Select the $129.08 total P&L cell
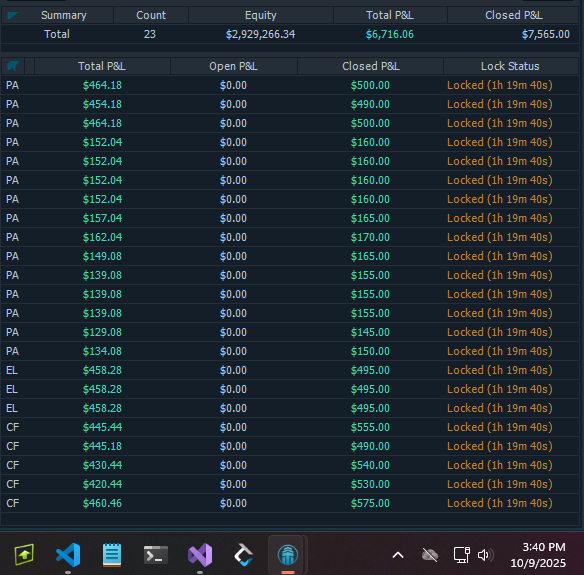 point(102,332)
